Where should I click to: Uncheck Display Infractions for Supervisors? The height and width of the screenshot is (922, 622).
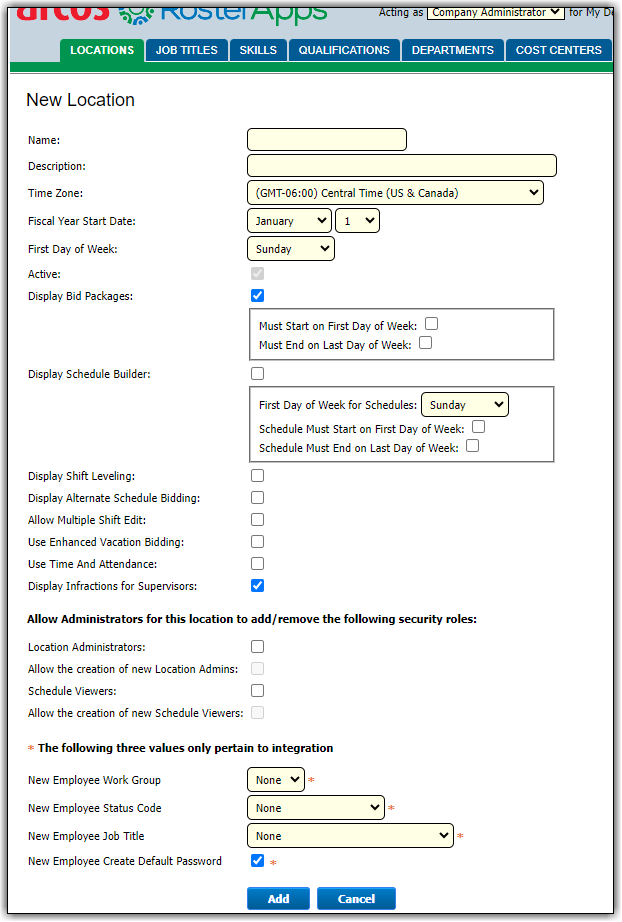coord(258,586)
